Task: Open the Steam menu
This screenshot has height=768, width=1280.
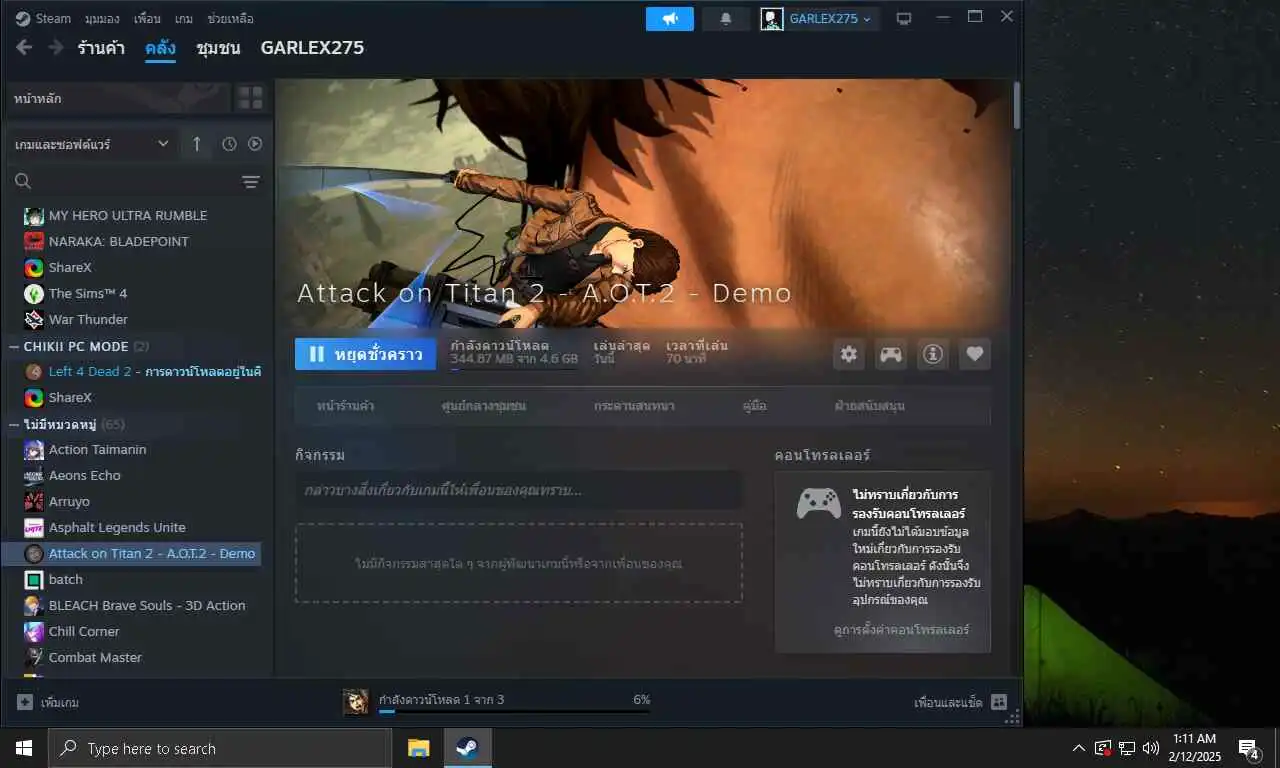Action: 53,18
